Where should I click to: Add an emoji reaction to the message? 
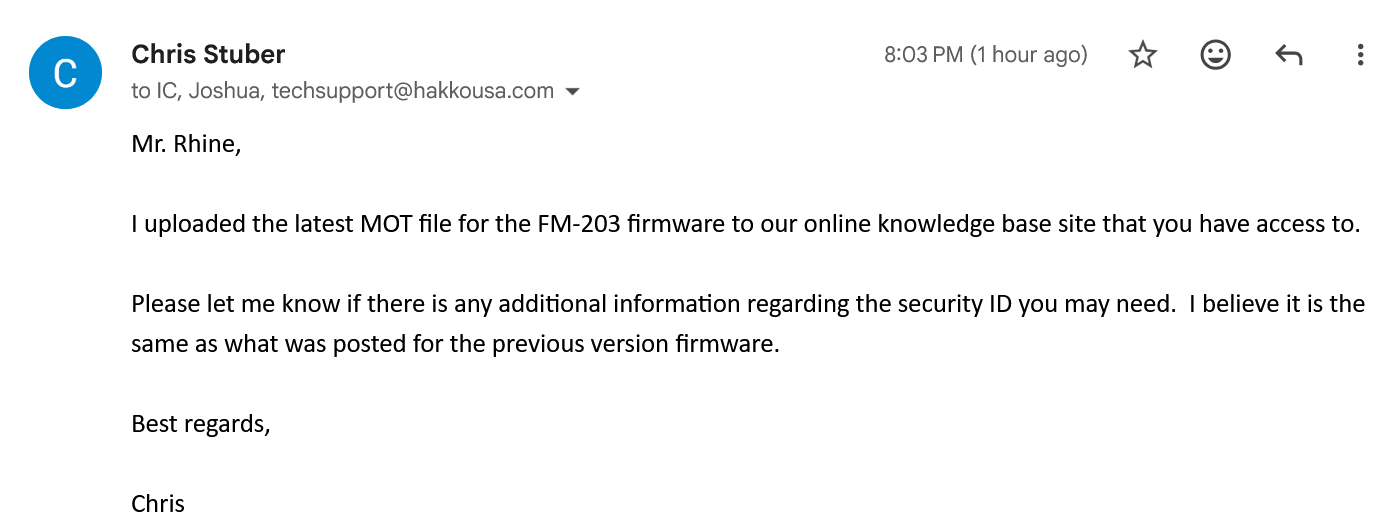click(x=1215, y=55)
